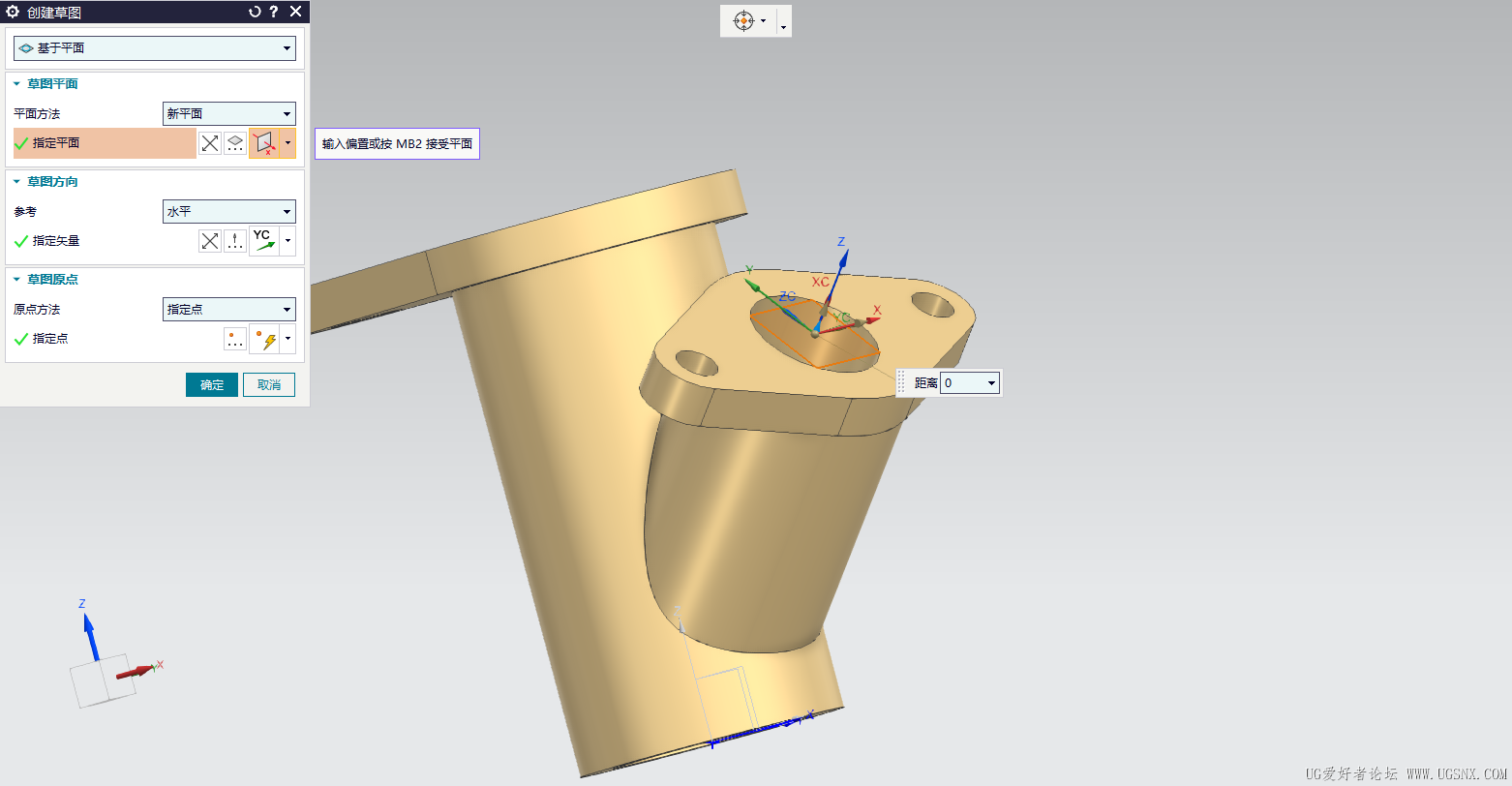
Task: Collapse the 草图方向 section
Action: pos(15,181)
